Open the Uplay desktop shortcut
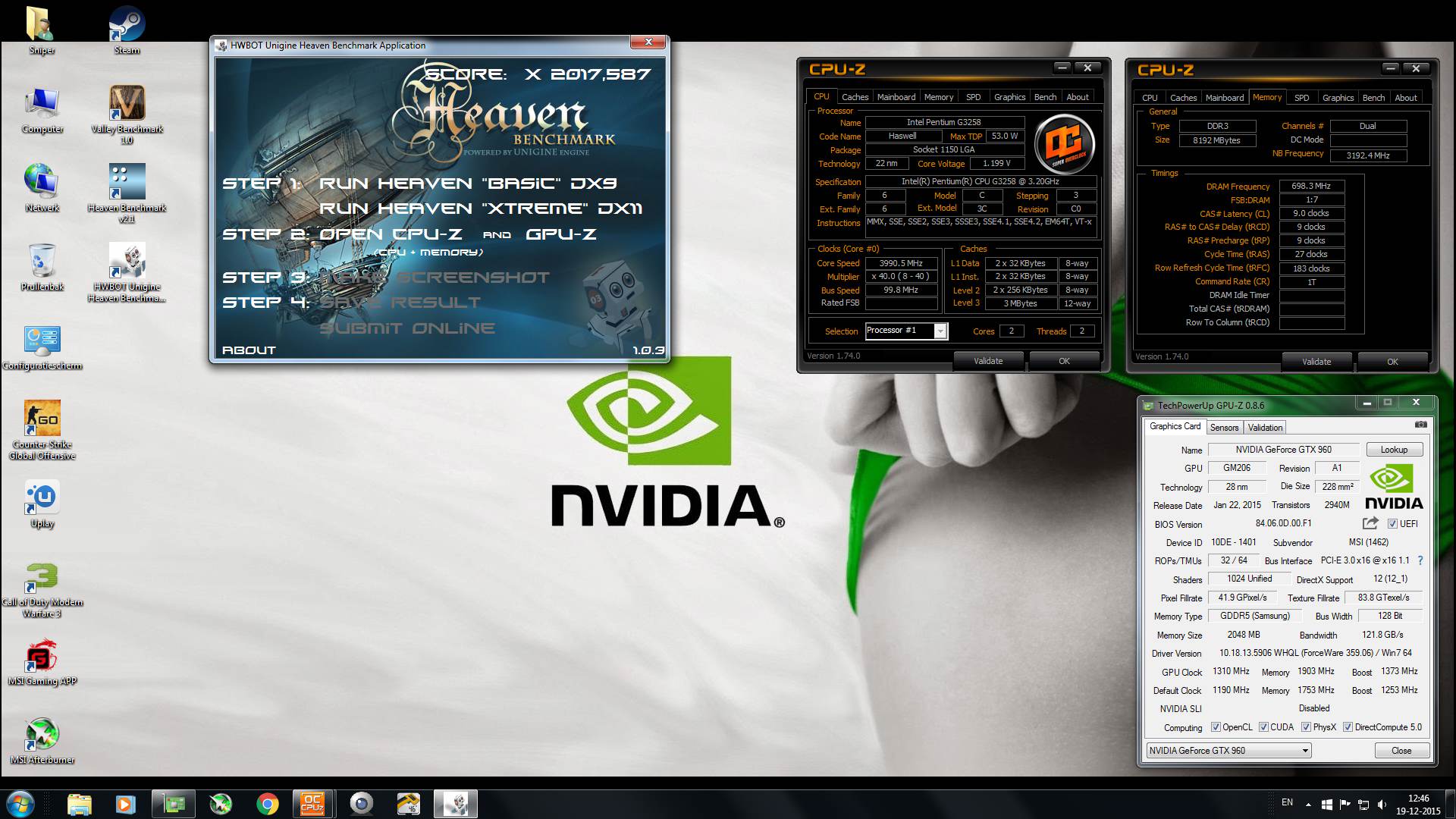1456x819 pixels. click(42, 504)
